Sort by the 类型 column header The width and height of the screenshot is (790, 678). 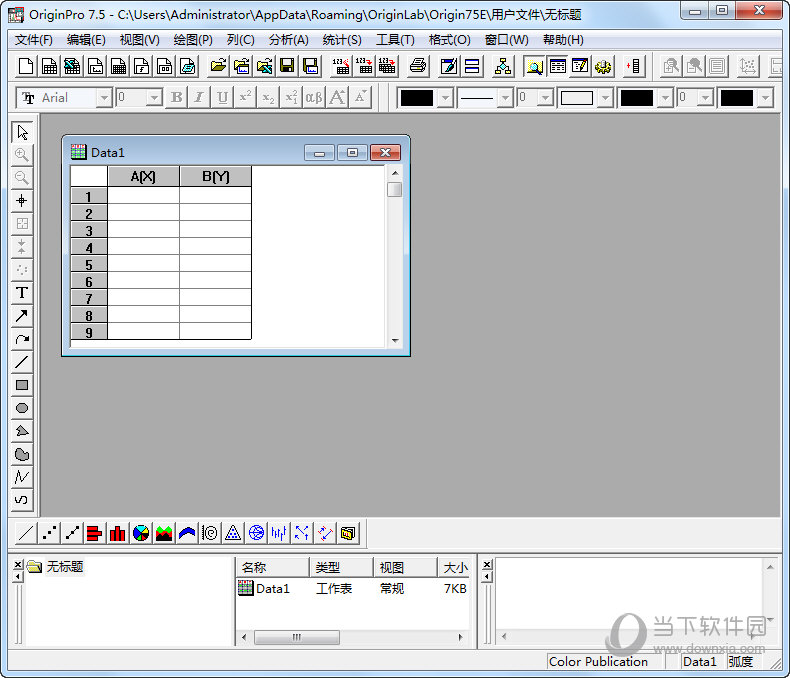pos(341,567)
